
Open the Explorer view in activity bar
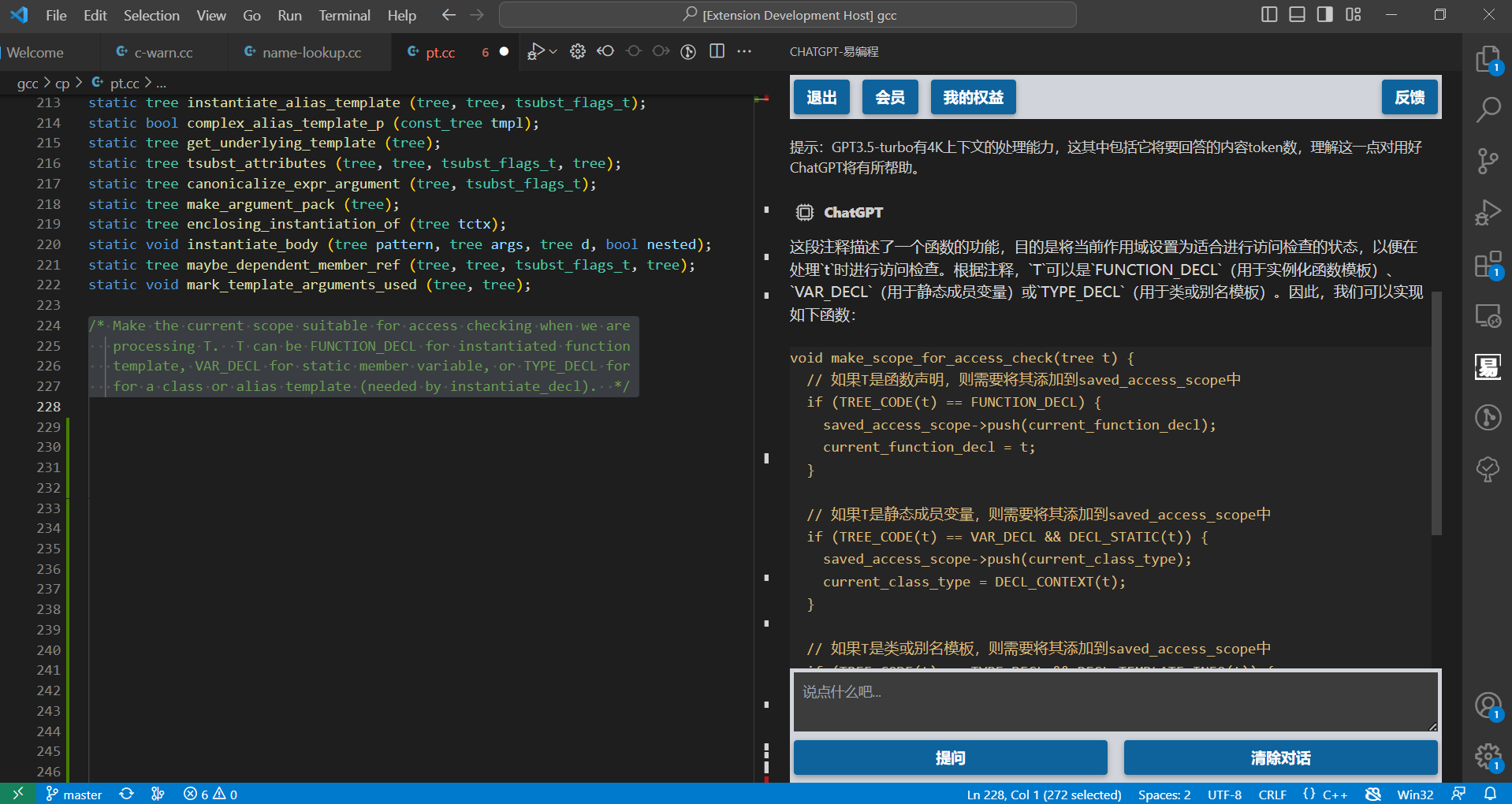[1488, 60]
